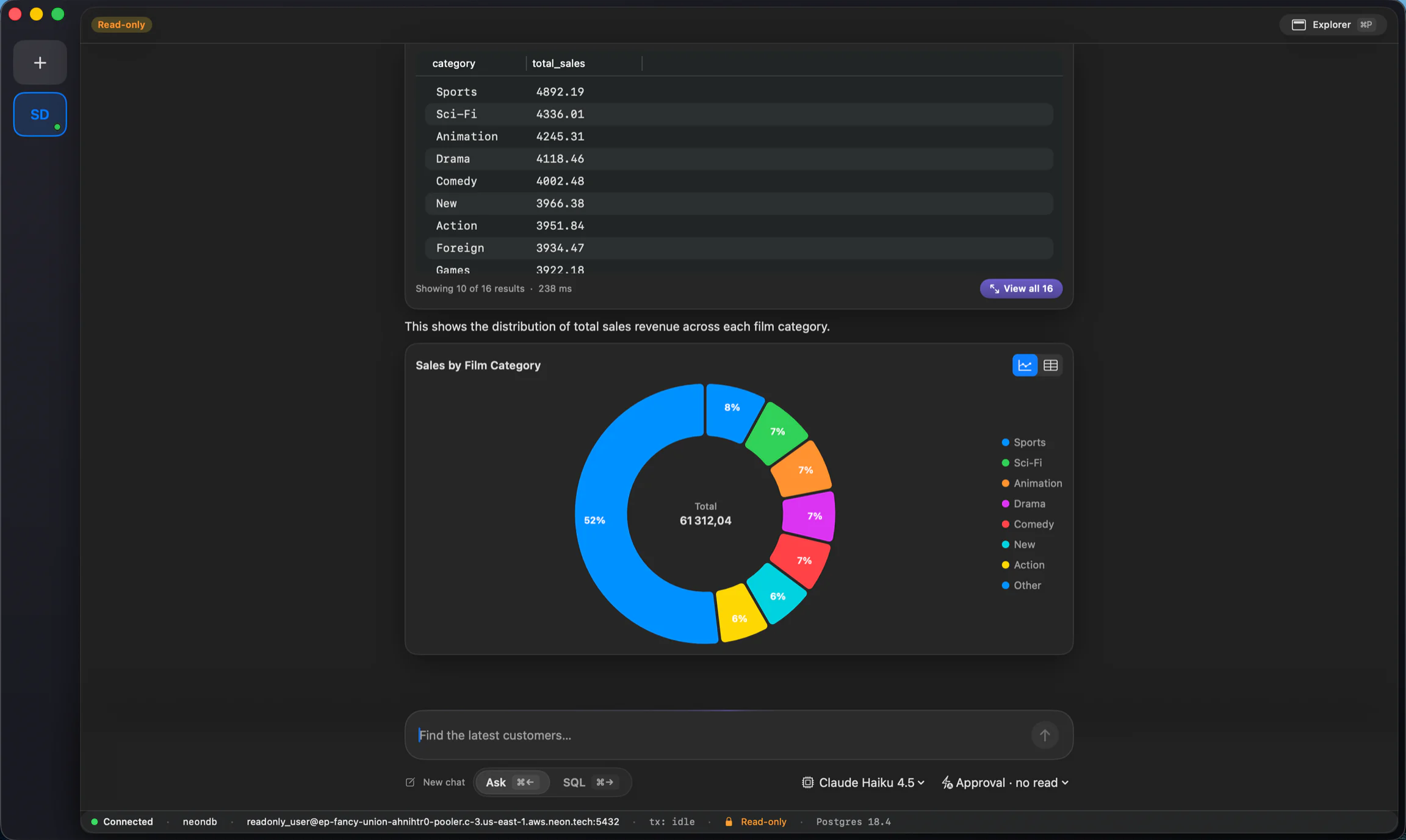Select the Animation row in results

point(738,137)
